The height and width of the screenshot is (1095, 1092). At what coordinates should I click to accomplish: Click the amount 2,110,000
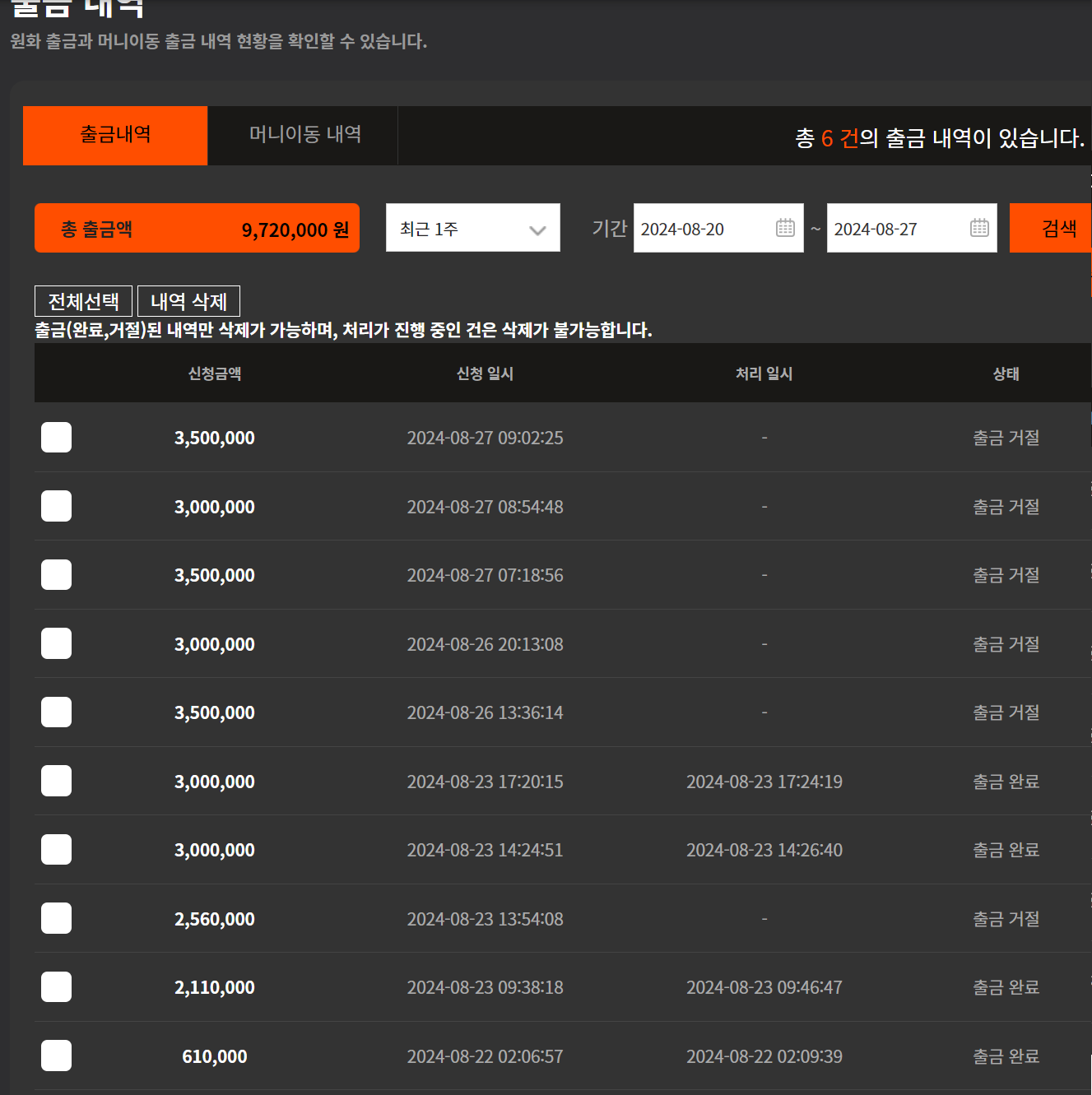click(x=215, y=987)
